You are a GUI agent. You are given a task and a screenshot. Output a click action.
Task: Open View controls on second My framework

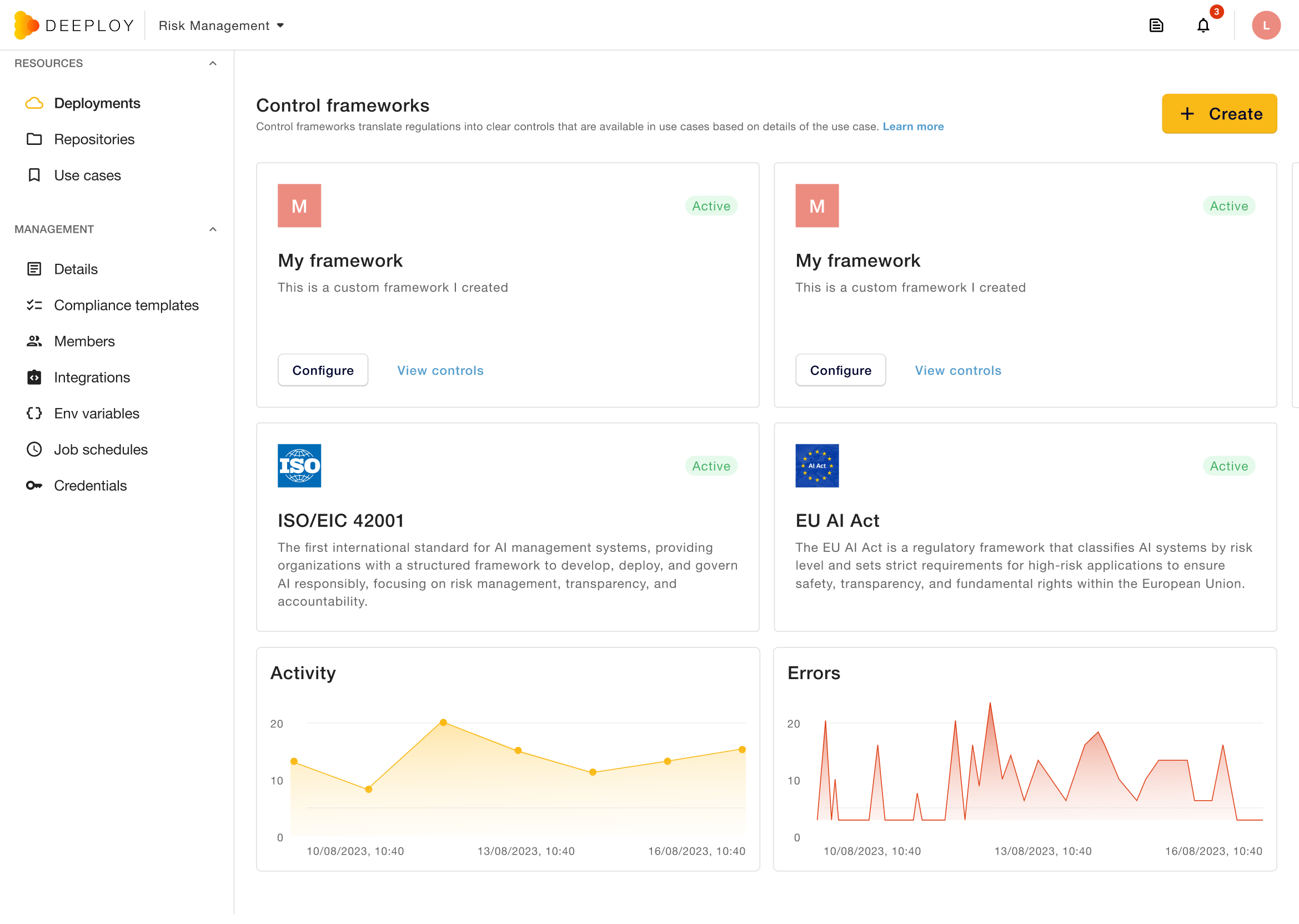tap(957, 370)
